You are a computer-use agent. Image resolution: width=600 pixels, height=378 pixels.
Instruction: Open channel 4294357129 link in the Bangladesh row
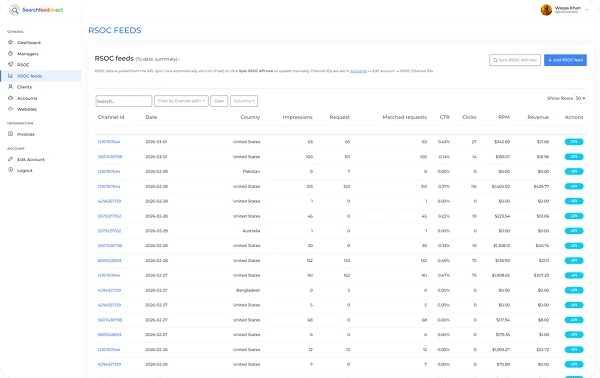click(x=109, y=290)
